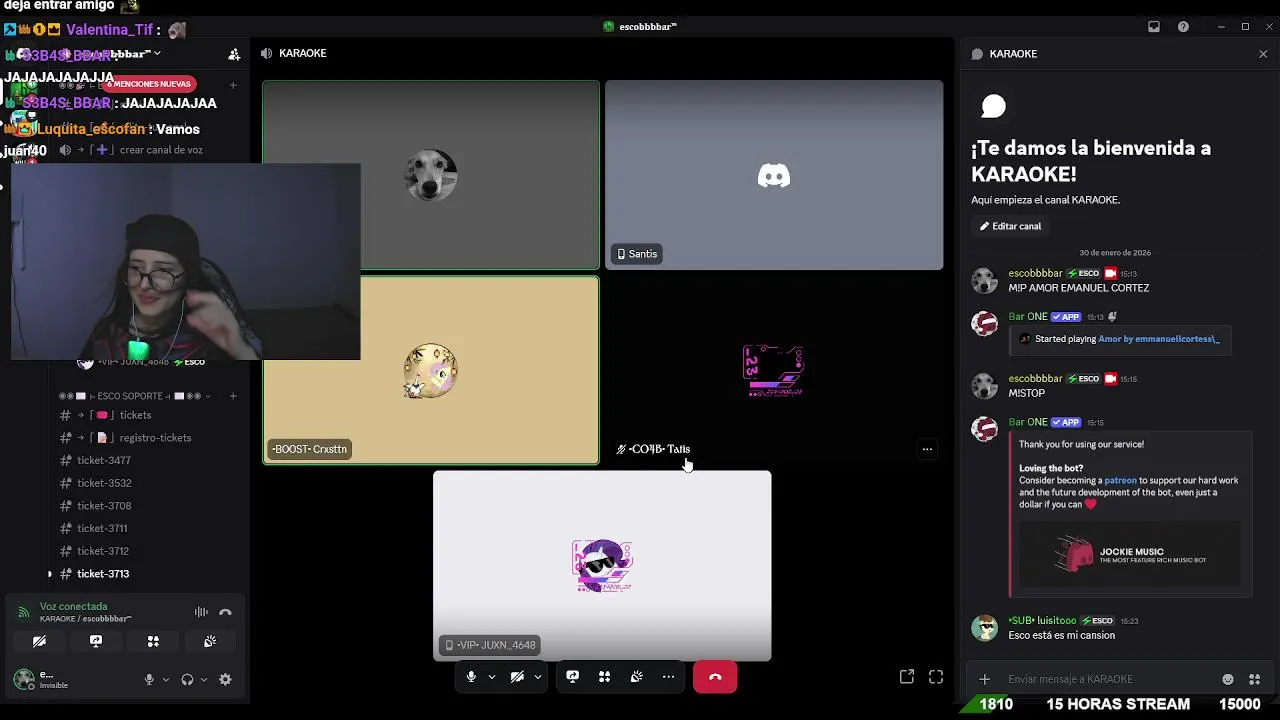Image resolution: width=1280 pixels, height=720 pixels.
Task: Open user settings gear
Action: [x=225, y=679]
